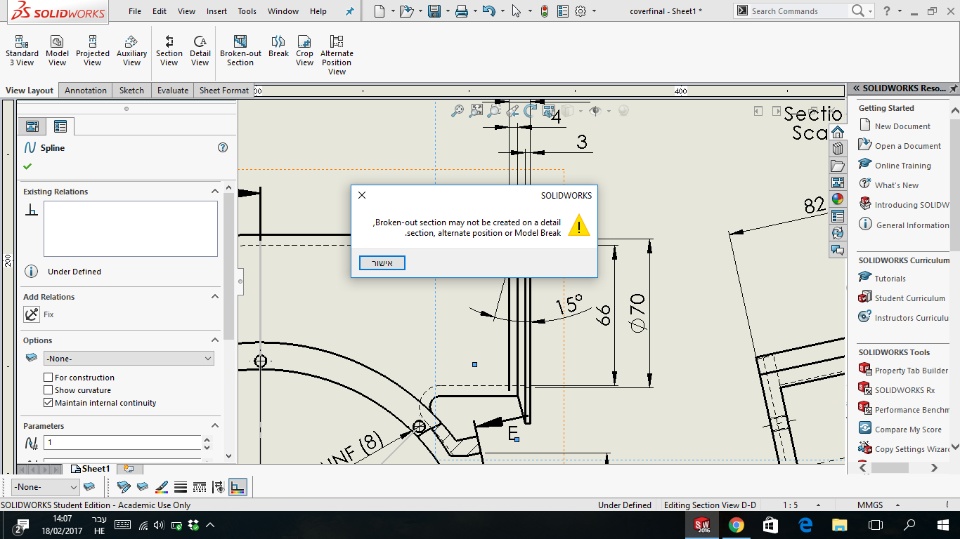960x539 pixels.
Task: Open the Options layer -None- dropdown
Action: point(129,358)
